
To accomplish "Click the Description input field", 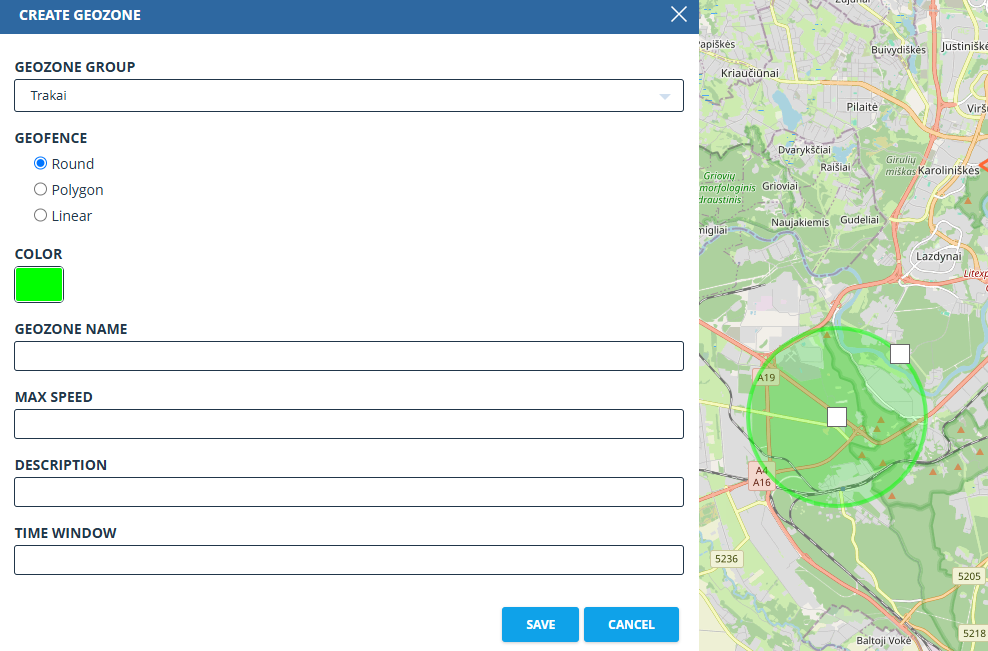I will tap(349, 491).
